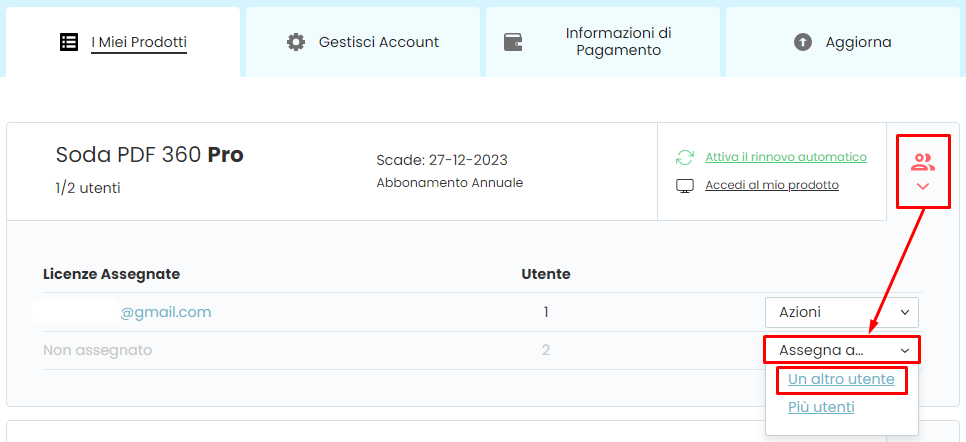Click the red users icon on Soda PDF card

(923, 162)
